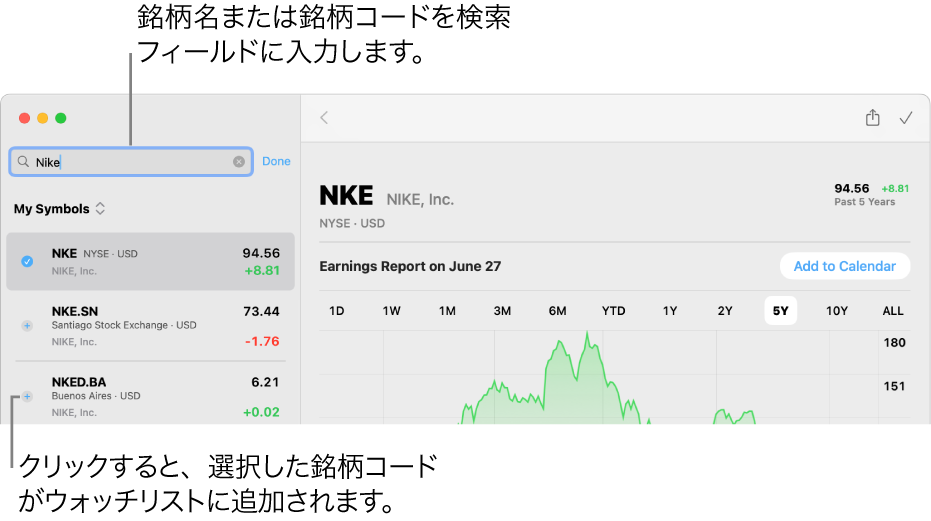This screenshot has height=521, width=931.
Task: Click the red close window button
Action: [x=24, y=118]
